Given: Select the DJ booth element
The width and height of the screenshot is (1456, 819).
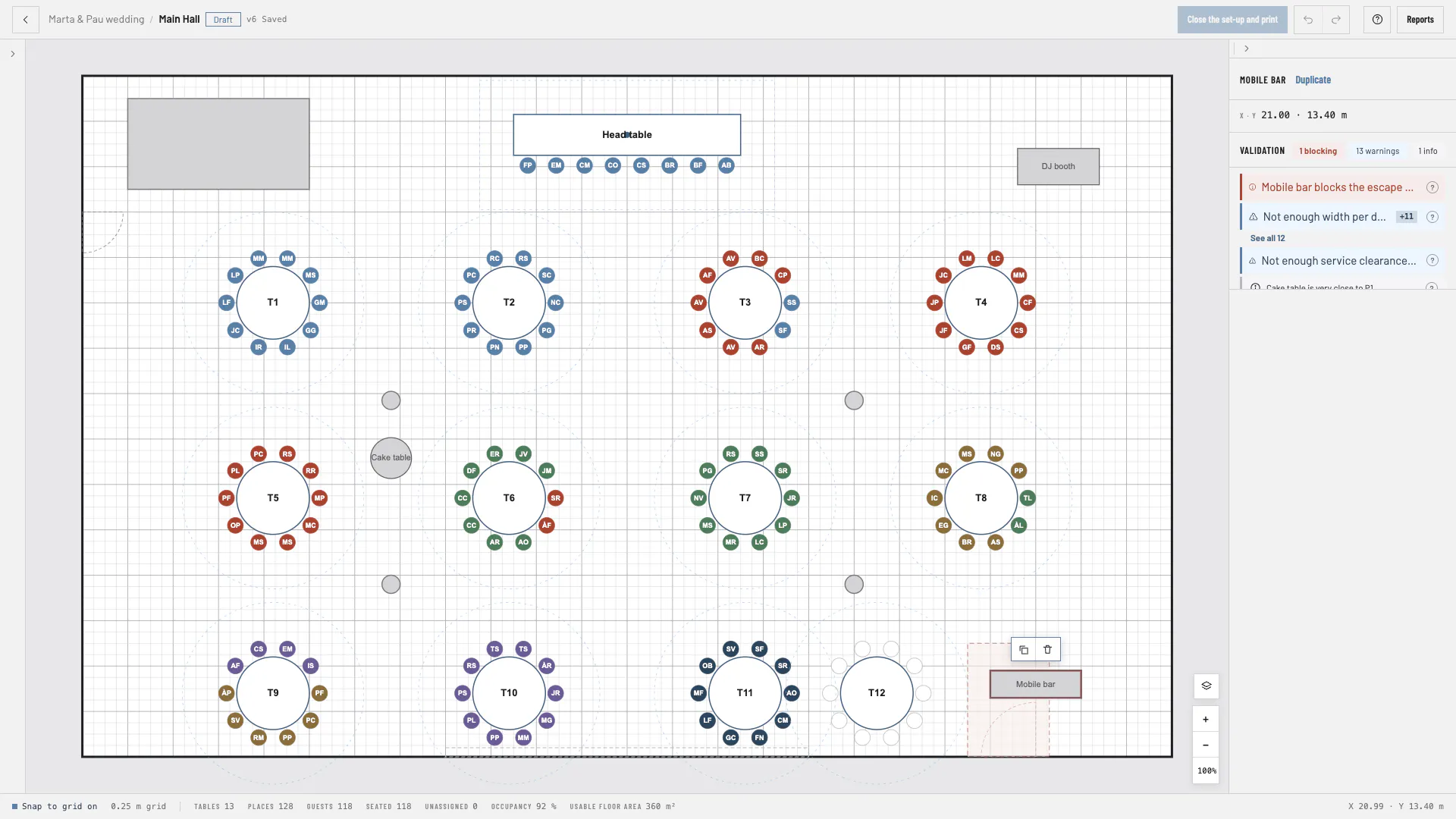Looking at the screenshot, I should coord(1058,166).
